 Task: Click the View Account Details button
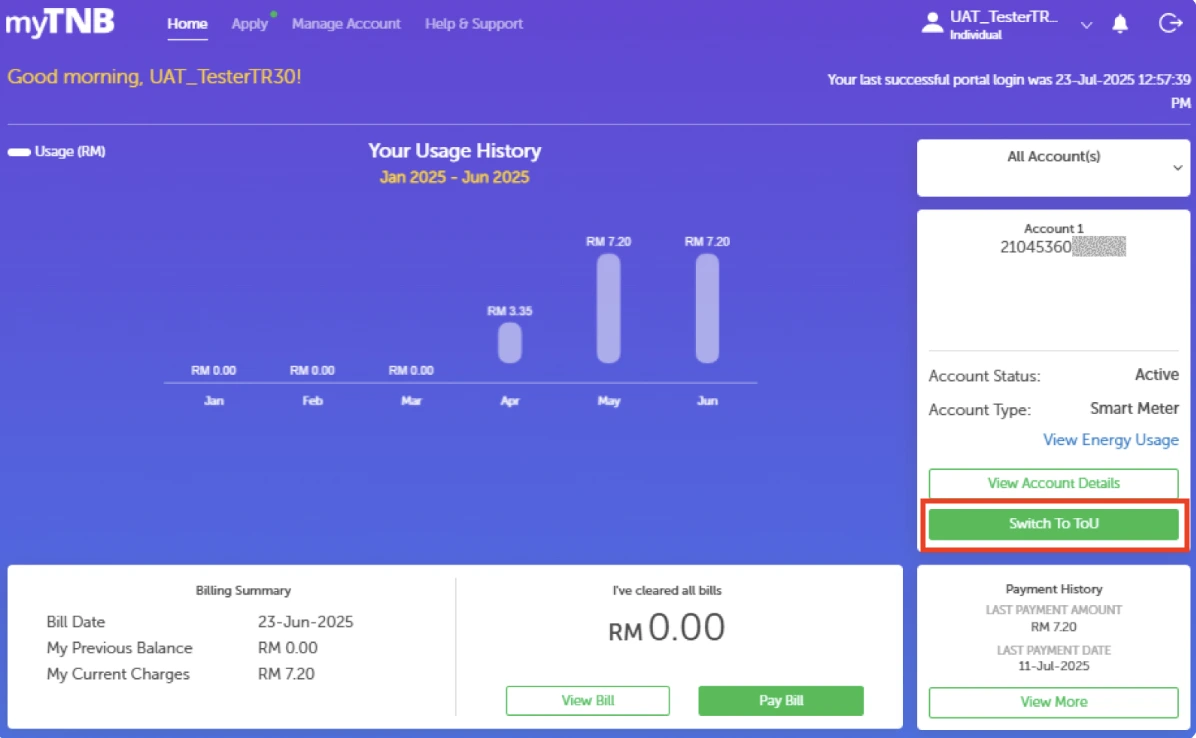[1053, 483]
